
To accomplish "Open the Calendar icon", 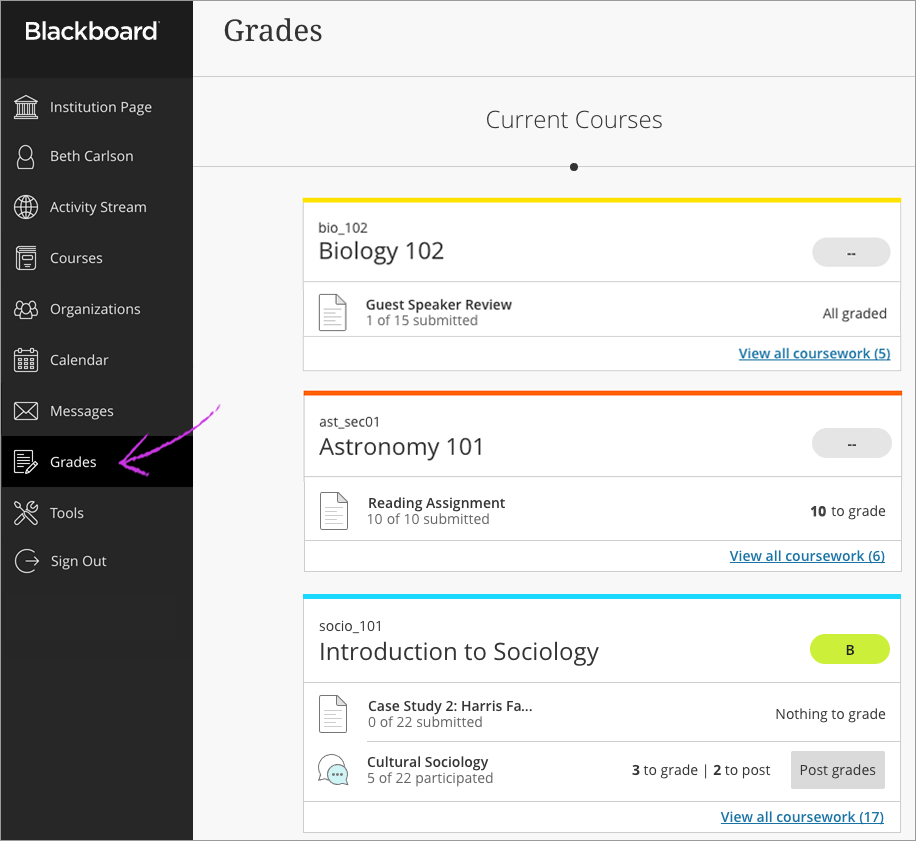I will point(24,360).
